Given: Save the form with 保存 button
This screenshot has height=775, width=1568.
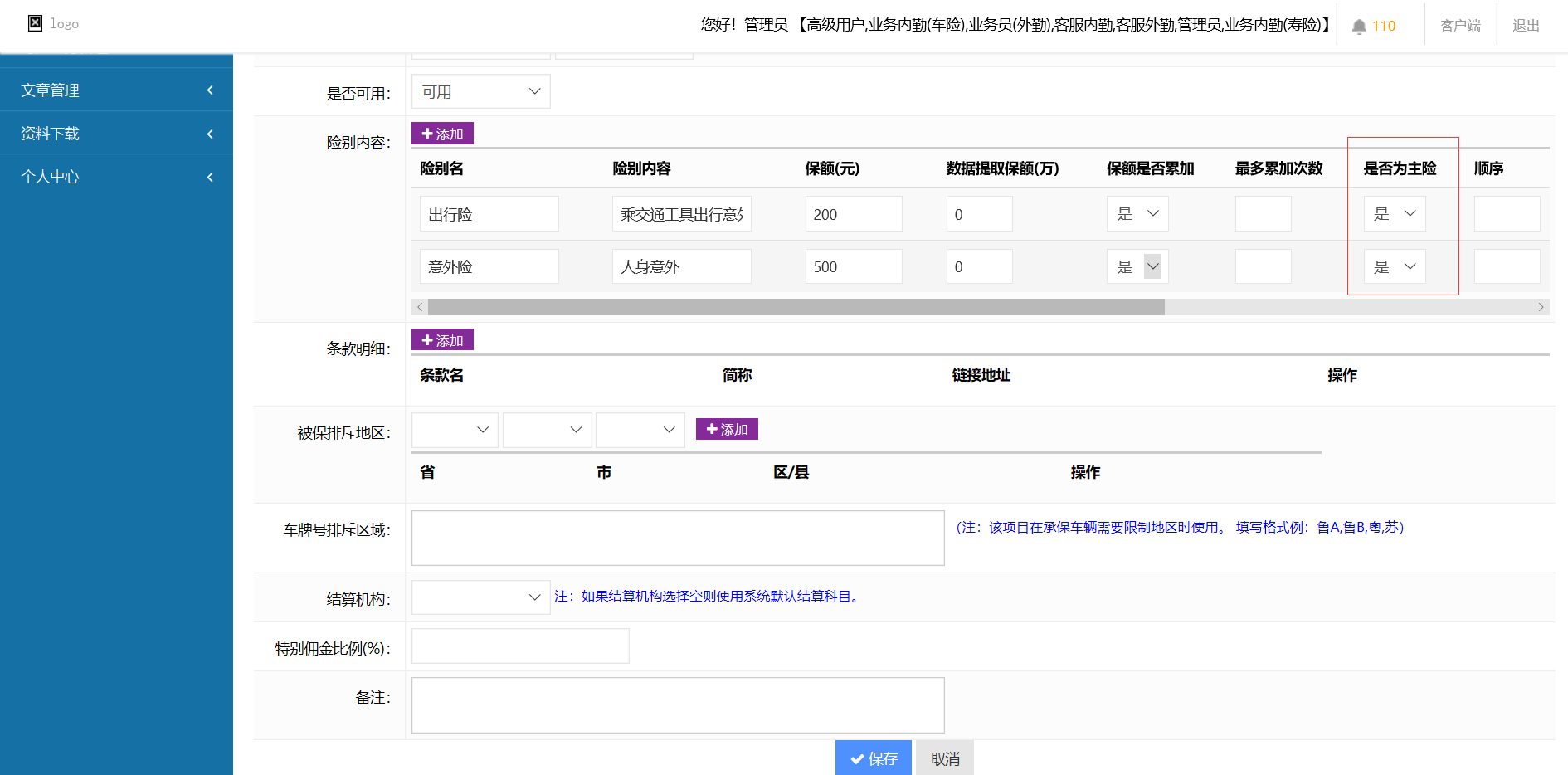Looking at the screenshot, I should tap(873, 758).
